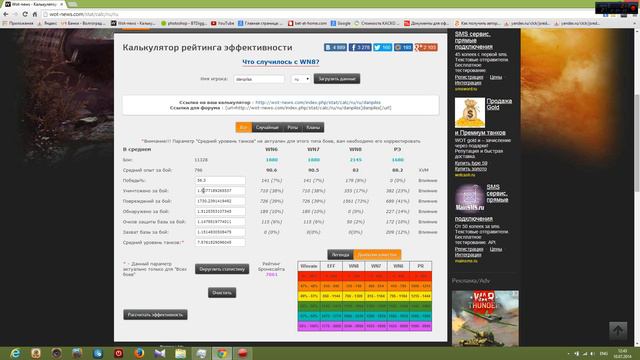Switch to the 'Кланы' tab
The width and height of the screenshot is (640, 360).
coord(313,127)
